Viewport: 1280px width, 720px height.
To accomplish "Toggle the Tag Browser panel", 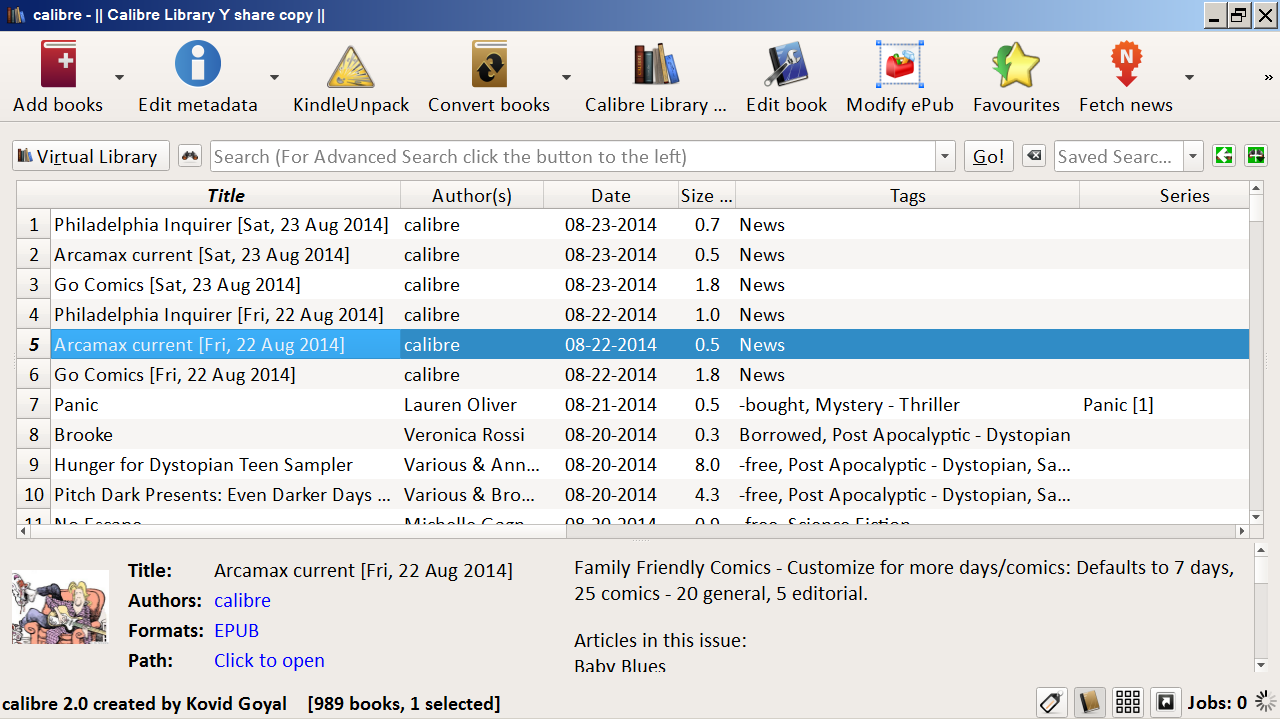I will tap(1051, 702).
